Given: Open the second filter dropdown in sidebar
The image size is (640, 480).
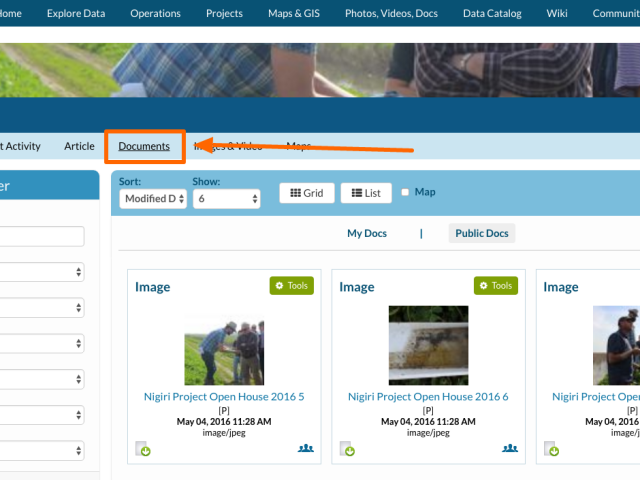Looking at the screenshot, I should tap(41, 307).
